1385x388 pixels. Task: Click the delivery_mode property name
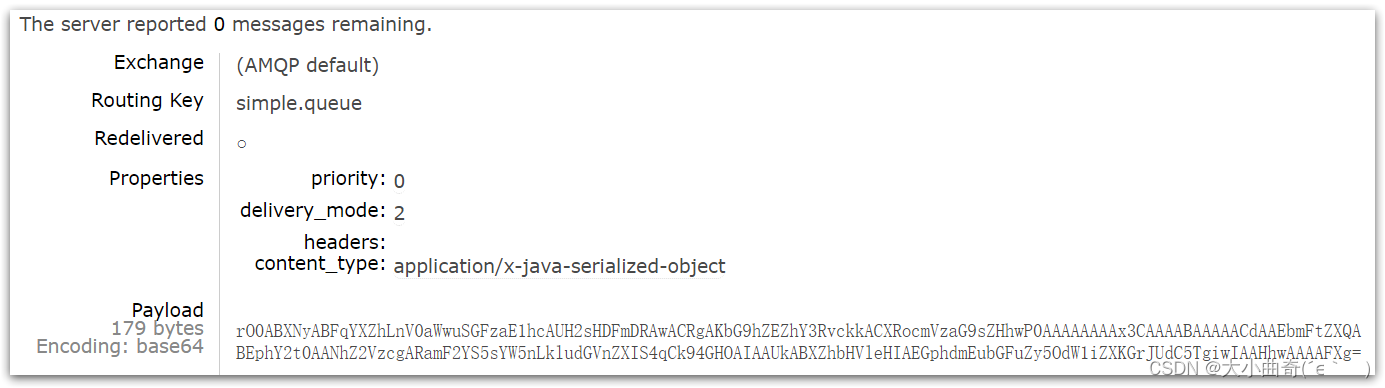313,210
